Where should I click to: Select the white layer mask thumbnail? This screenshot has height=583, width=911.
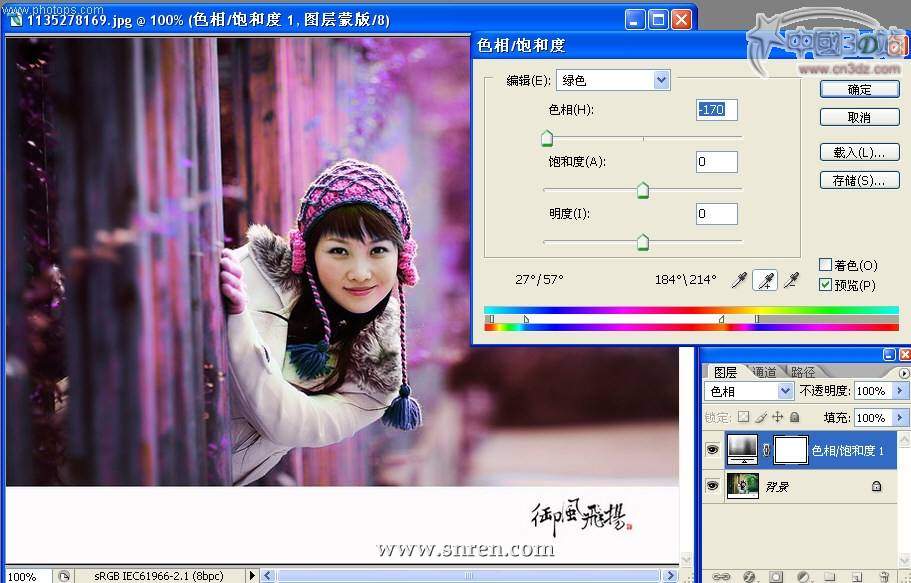click(x=791, y=450)
